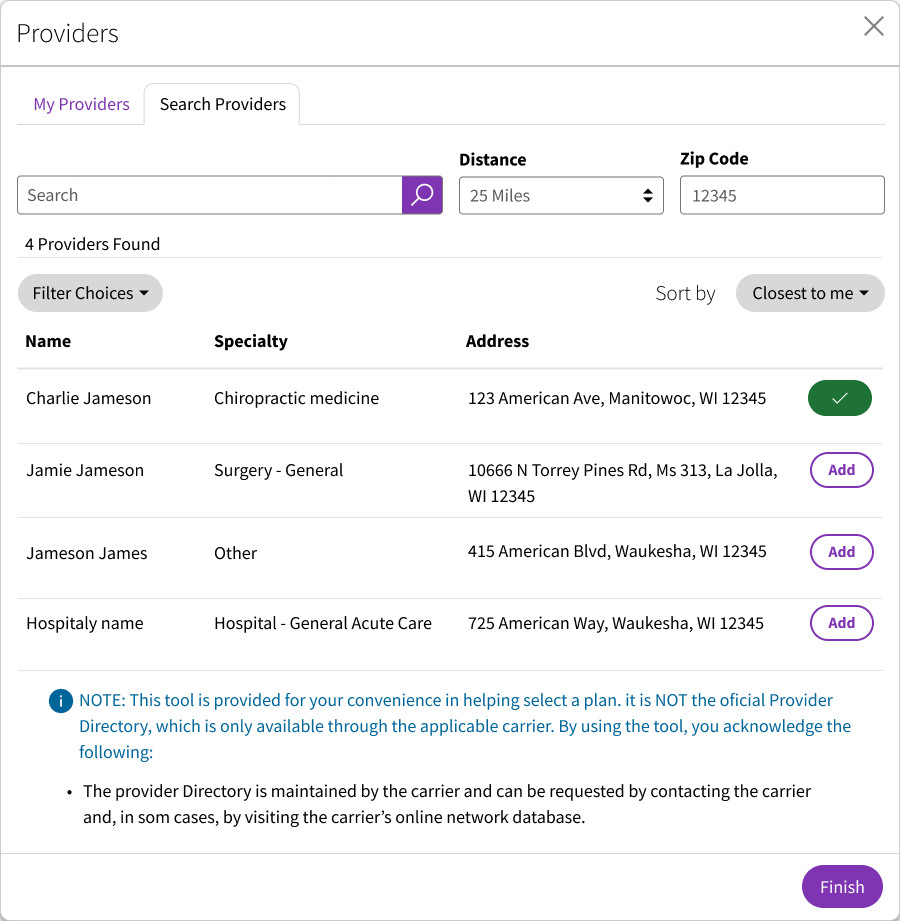The image size is (900, 921).
Task: Click the Hospital - General Acute Care specialty
Action: pos(322,623)
